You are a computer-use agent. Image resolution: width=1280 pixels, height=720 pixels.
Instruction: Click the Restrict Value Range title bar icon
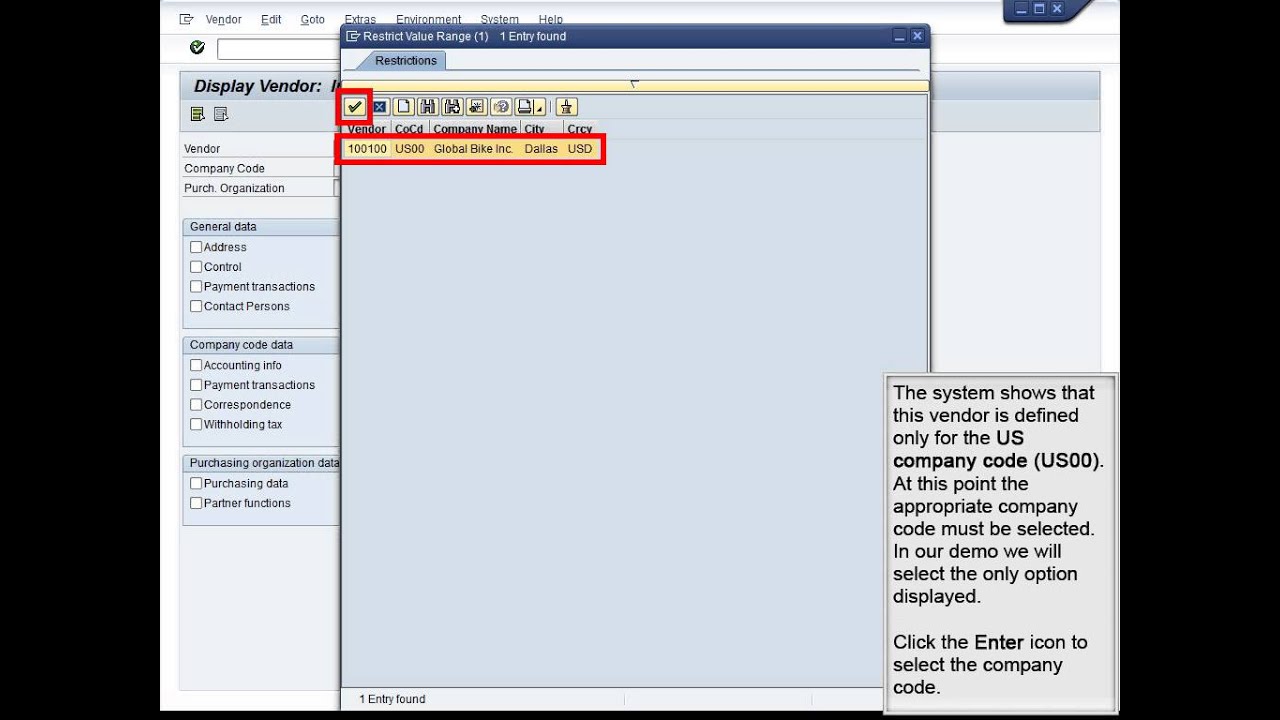pos(352,36)
